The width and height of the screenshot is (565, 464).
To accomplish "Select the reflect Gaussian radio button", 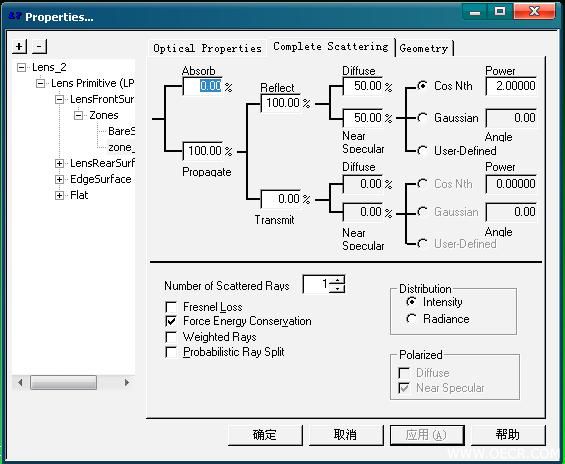I will point(422,118).
